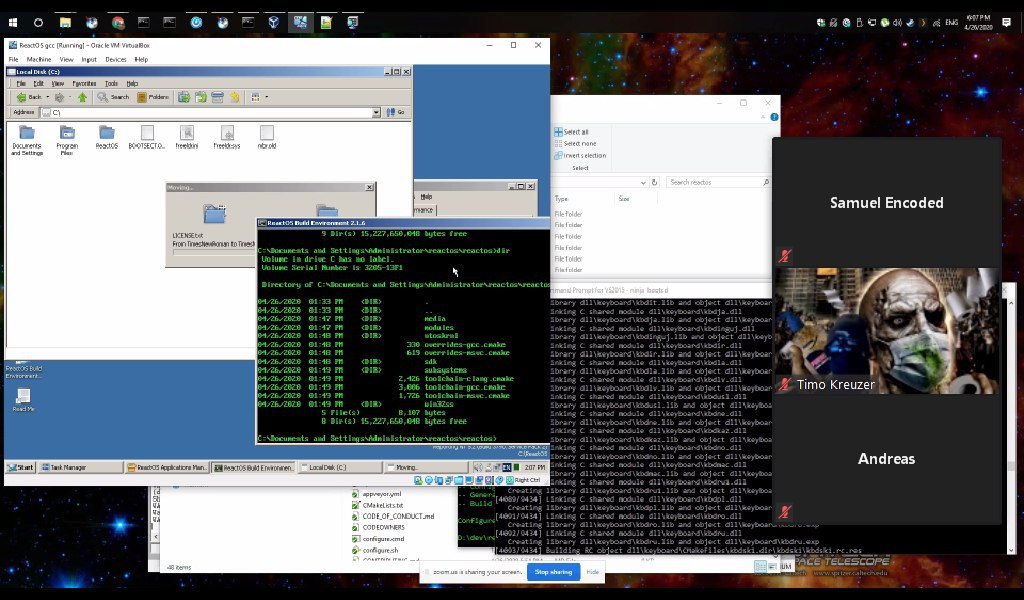
Task: Click Stop sharing button
Action: point(553,572)
